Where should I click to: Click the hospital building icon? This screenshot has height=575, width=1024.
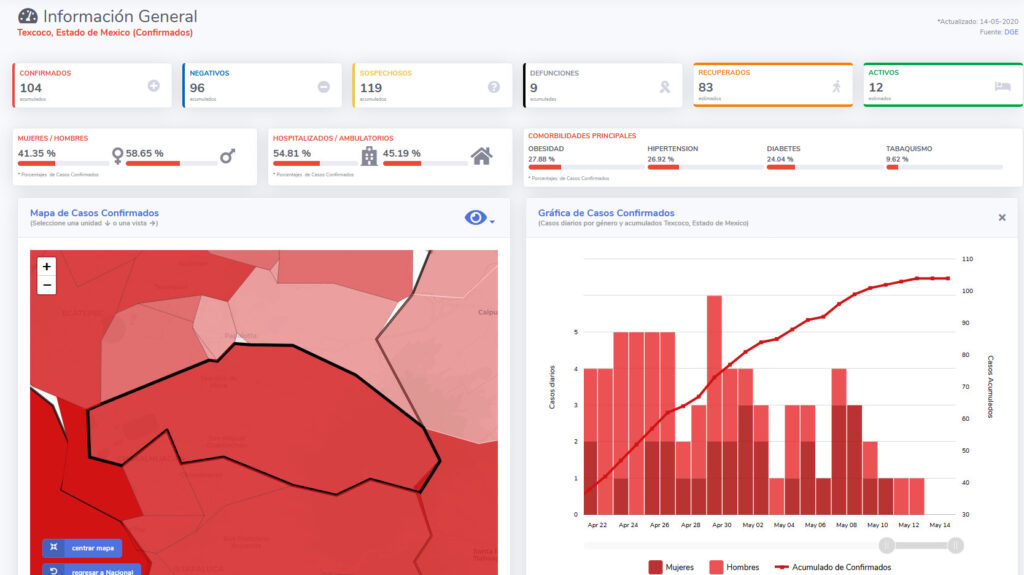pos(369,156)
